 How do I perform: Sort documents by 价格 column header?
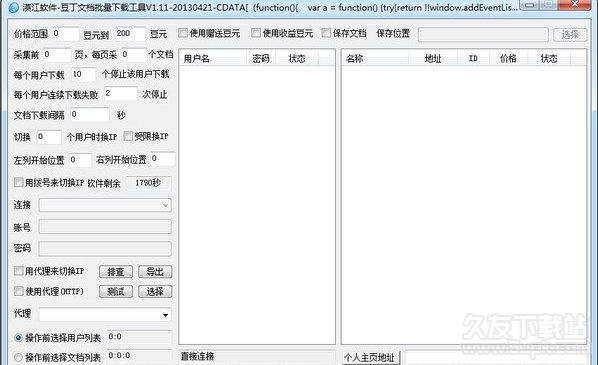click(x=508, y=58)
